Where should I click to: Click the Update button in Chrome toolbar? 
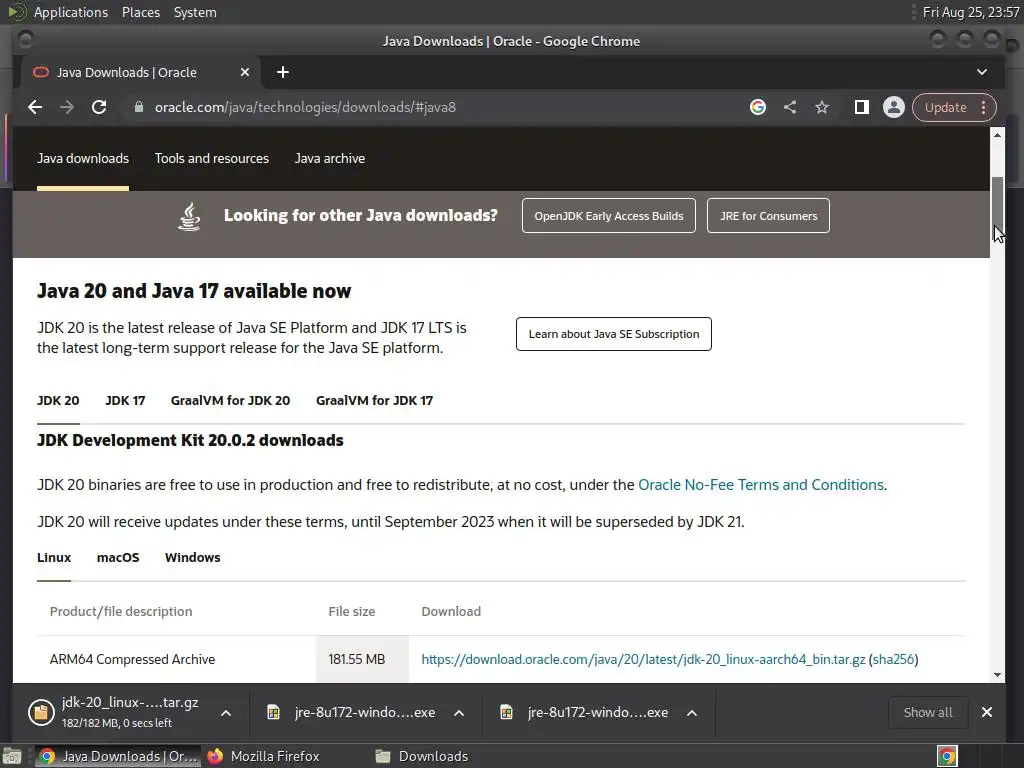(x=945, y=107)
